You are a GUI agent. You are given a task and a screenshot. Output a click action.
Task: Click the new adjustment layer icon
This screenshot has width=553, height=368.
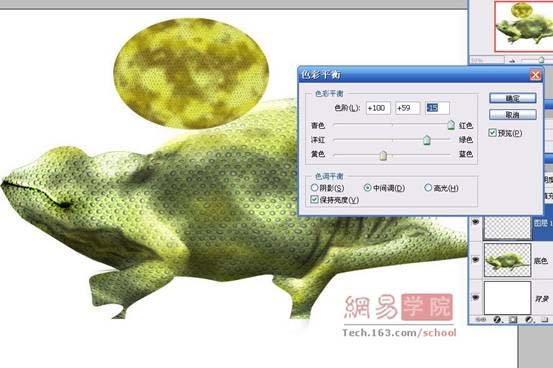coord(529,320)
